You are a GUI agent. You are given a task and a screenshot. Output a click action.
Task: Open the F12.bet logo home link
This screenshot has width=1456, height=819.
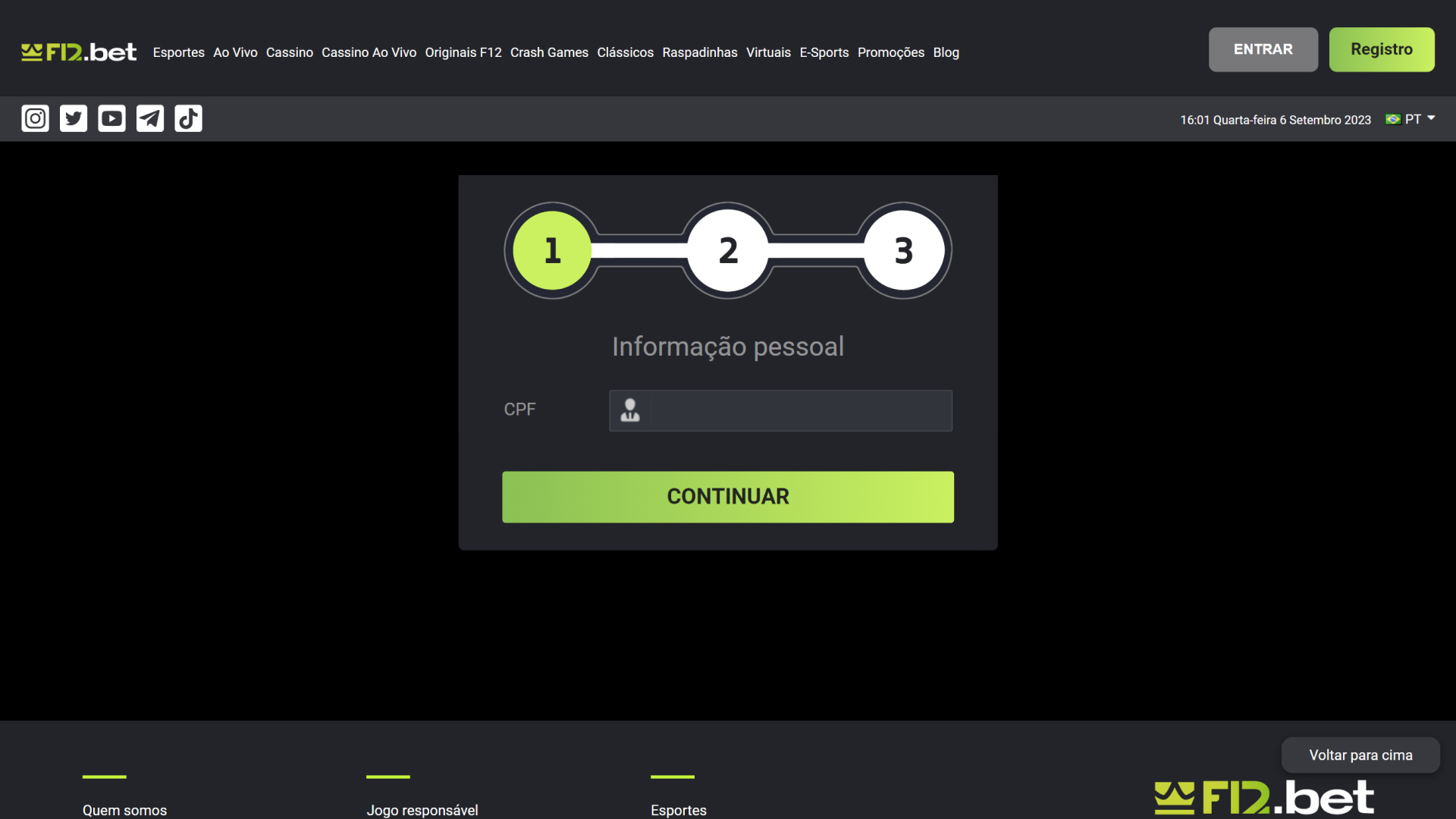pos(79,52)
